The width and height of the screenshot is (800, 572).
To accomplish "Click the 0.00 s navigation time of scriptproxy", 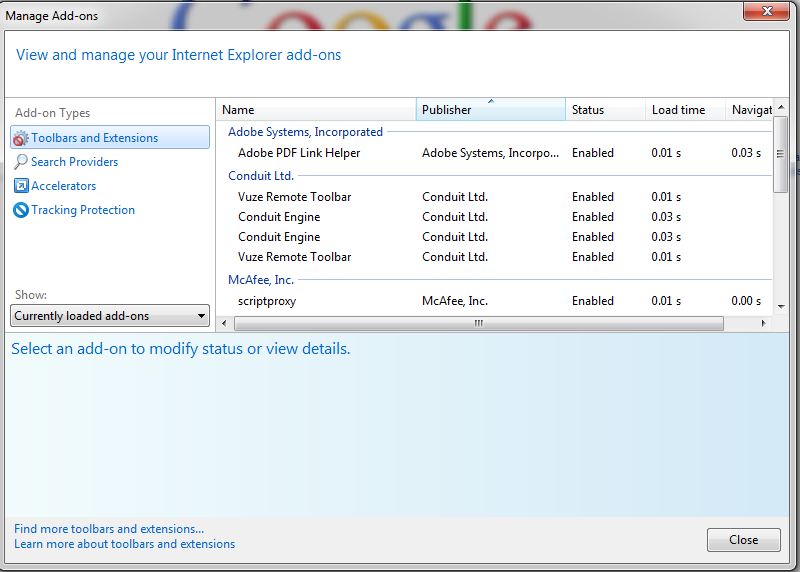I will (746, 301).
